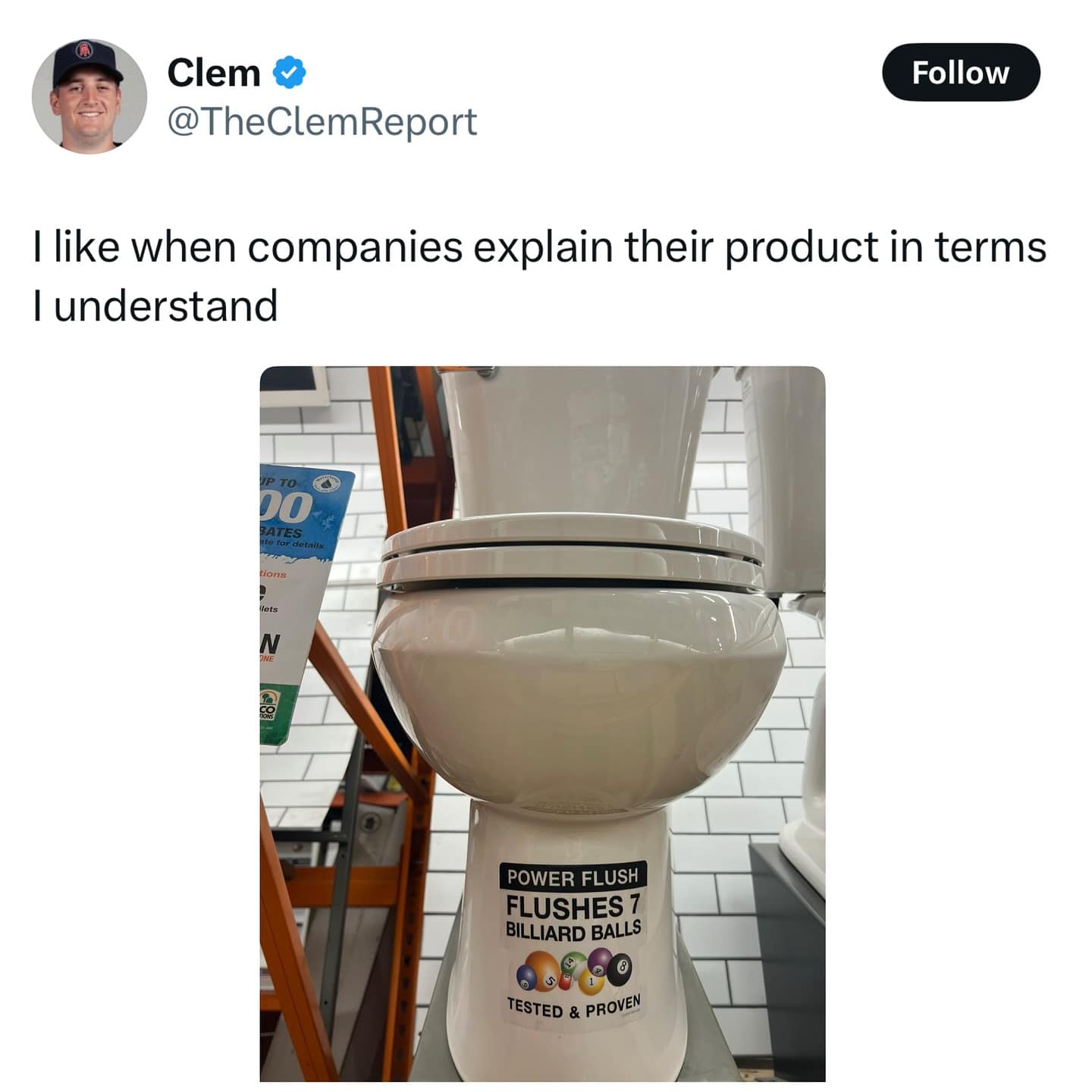
Task: Click the Power Flush black label
Action: [x=573, y=877]
